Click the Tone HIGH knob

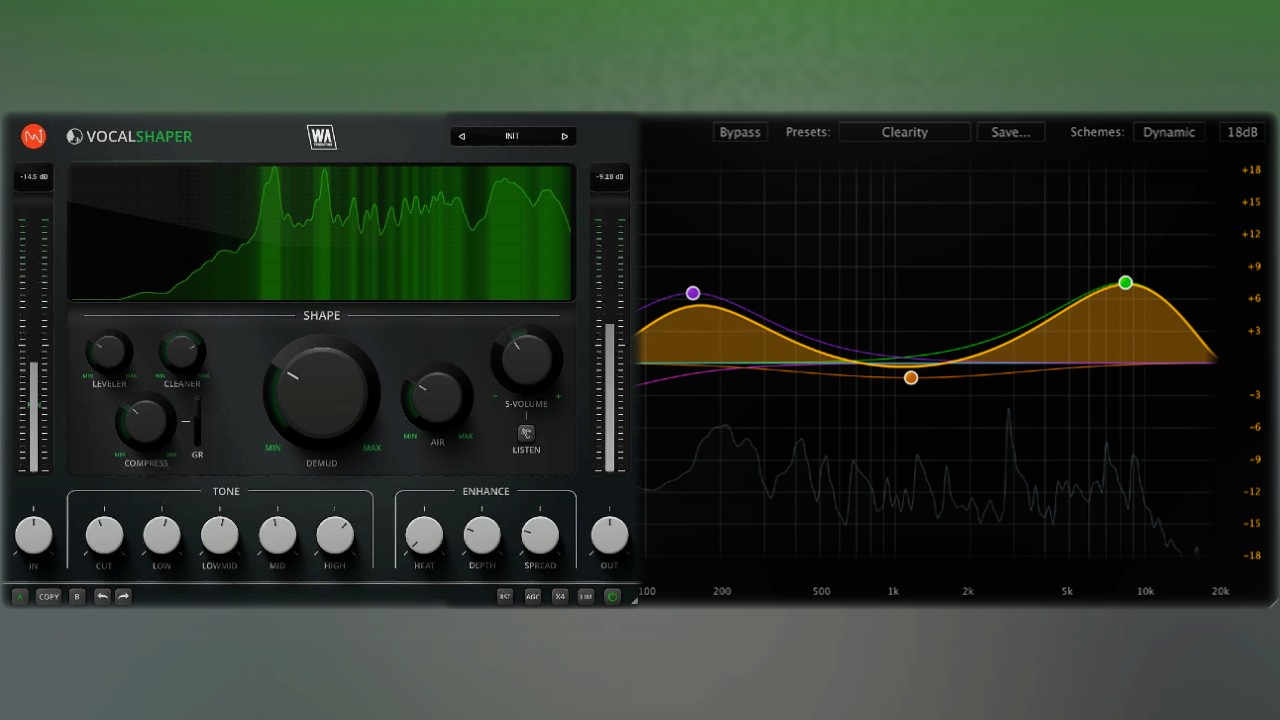335,536
